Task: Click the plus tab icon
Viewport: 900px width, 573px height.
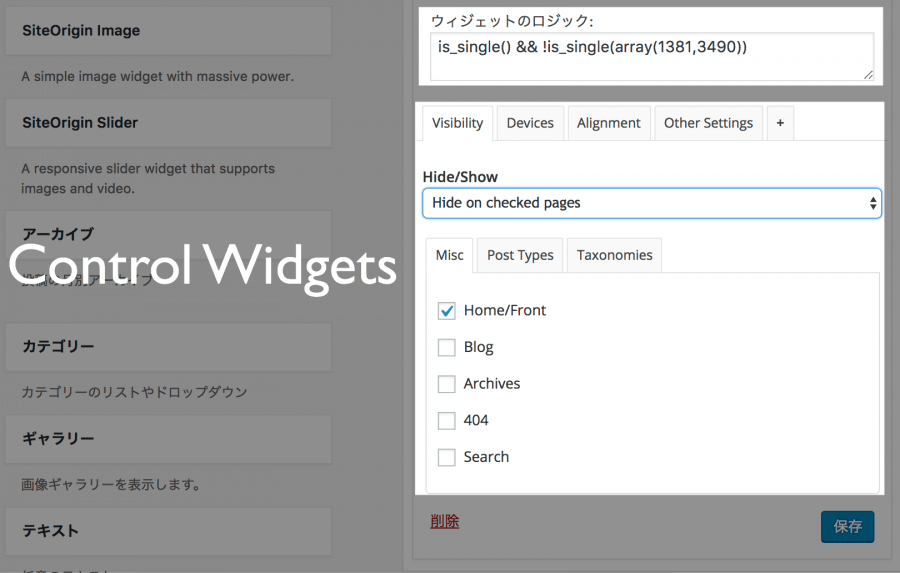Action: (780, 123)
